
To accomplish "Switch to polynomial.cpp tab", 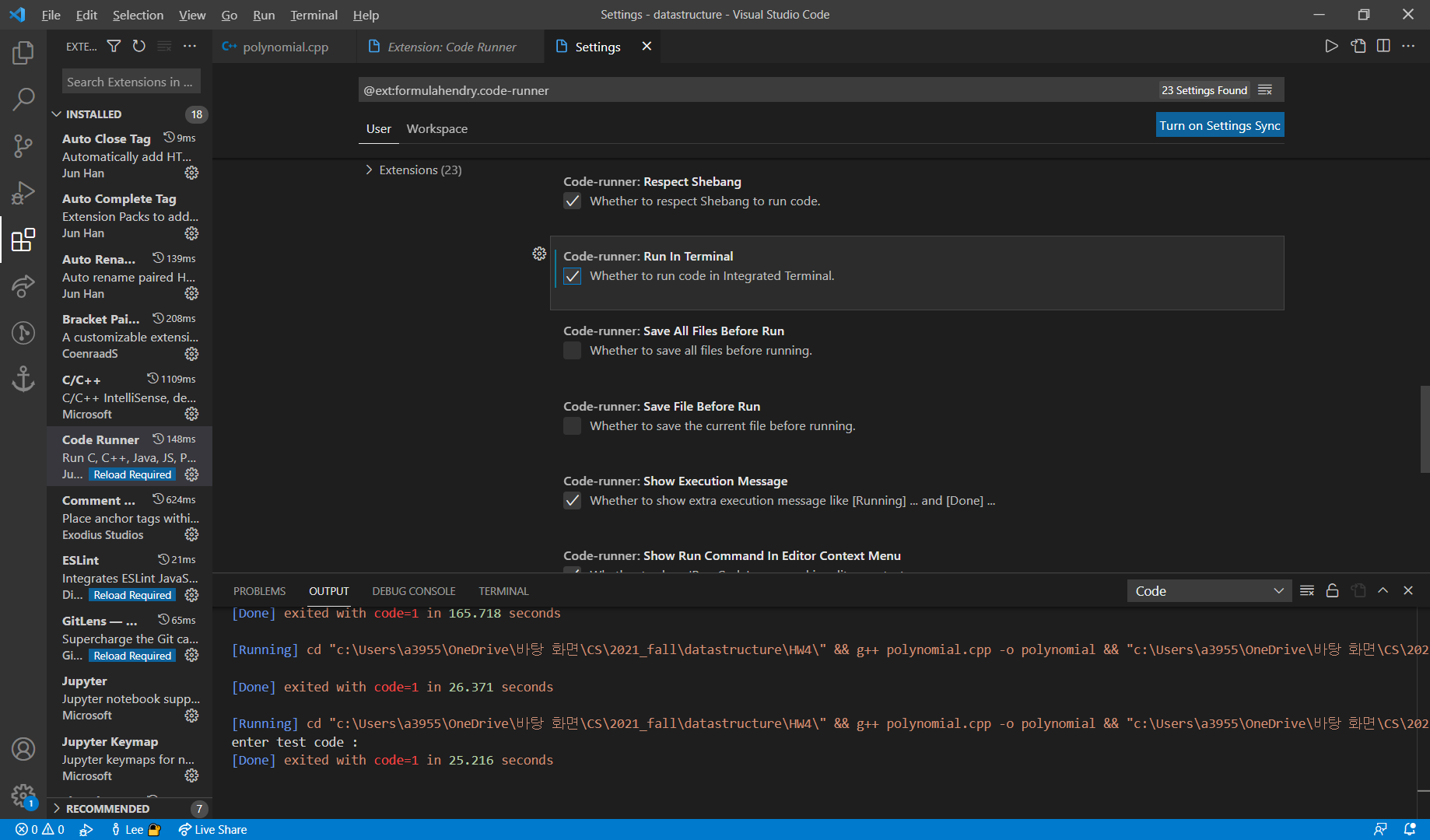I will coord(284,47).
